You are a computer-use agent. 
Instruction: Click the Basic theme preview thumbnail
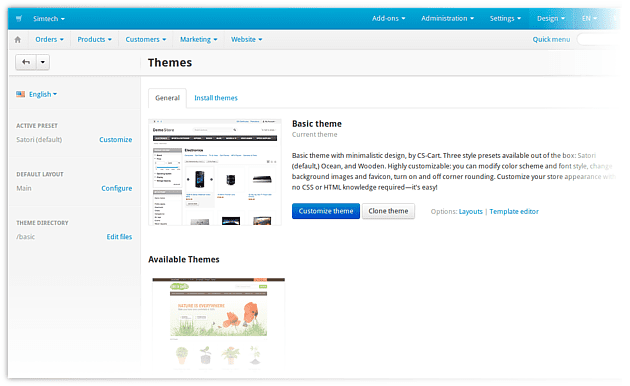pyautogui.click(x=215, y=172)
